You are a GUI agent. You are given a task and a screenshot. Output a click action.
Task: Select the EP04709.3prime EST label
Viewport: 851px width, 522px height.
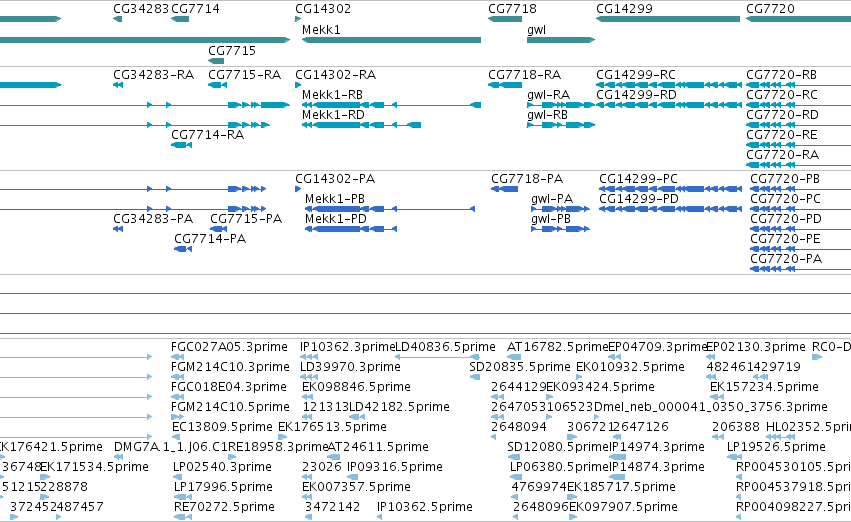[657, 347]
